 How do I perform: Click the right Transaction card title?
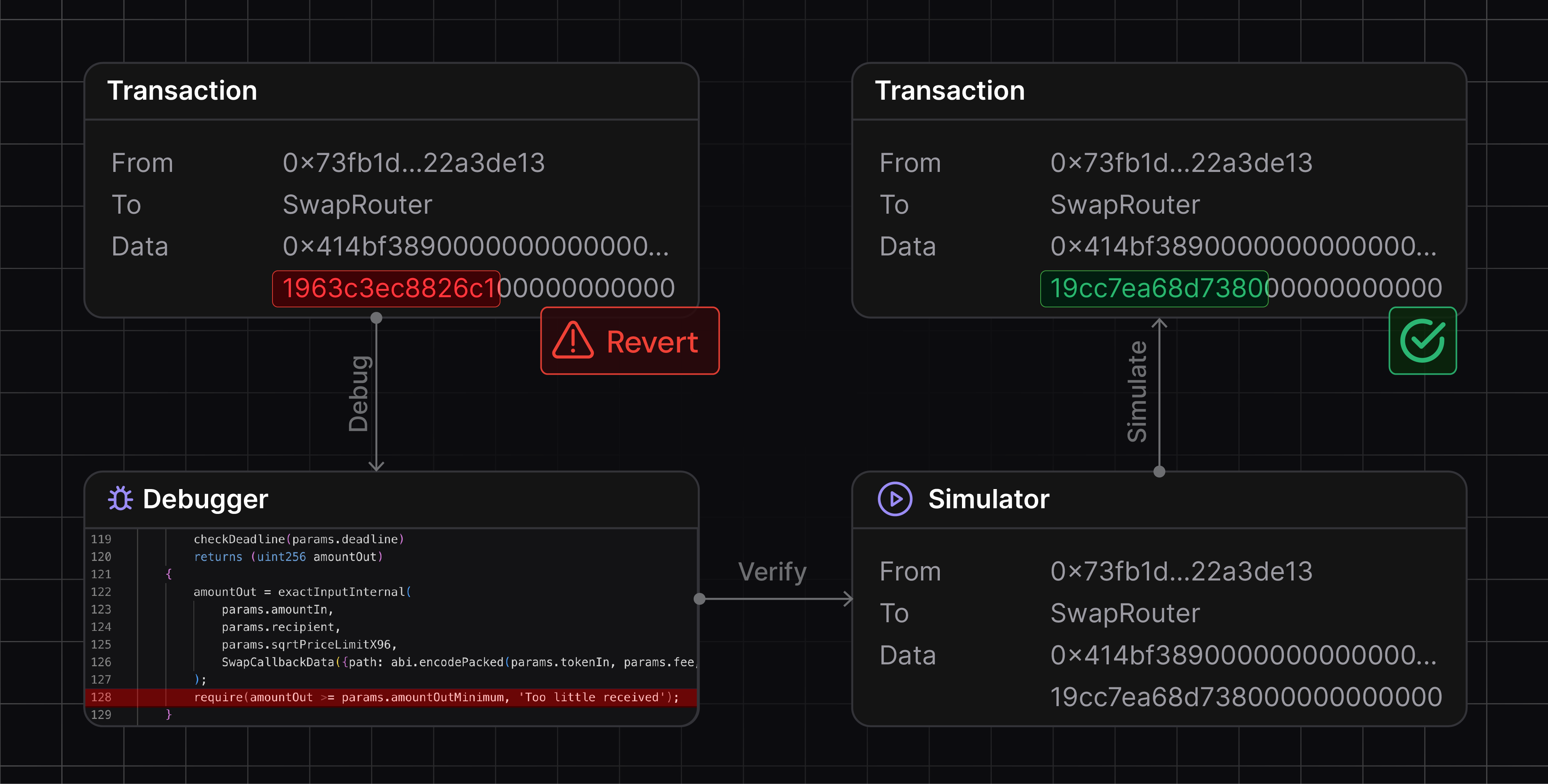(x=950, y=91)
